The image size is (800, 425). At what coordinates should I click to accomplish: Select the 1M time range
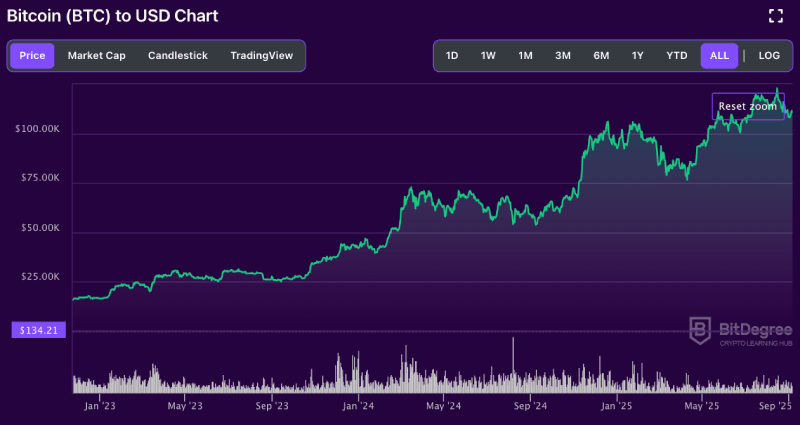(x=526, y=56)
